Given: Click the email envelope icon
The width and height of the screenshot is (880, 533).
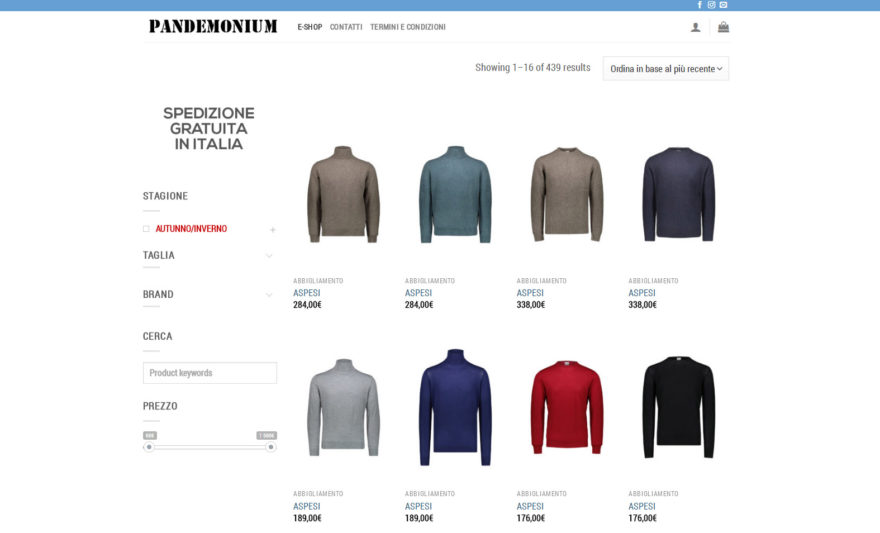Looking at the screenshot, I should click(723, 4).
